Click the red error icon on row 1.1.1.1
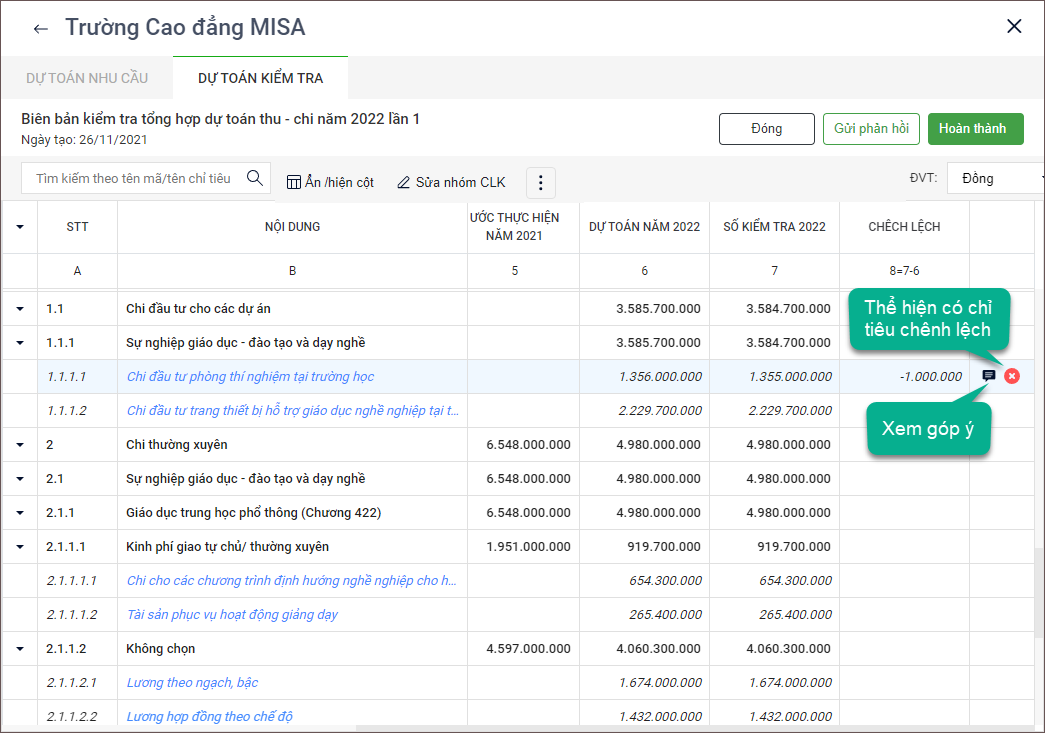The width and height of the screenshot is (1045, 733). coord(1012,376)
